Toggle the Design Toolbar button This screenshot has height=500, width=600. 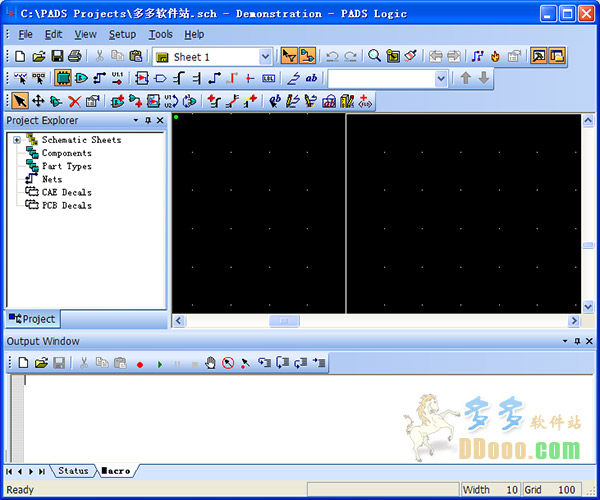point(307,57)
